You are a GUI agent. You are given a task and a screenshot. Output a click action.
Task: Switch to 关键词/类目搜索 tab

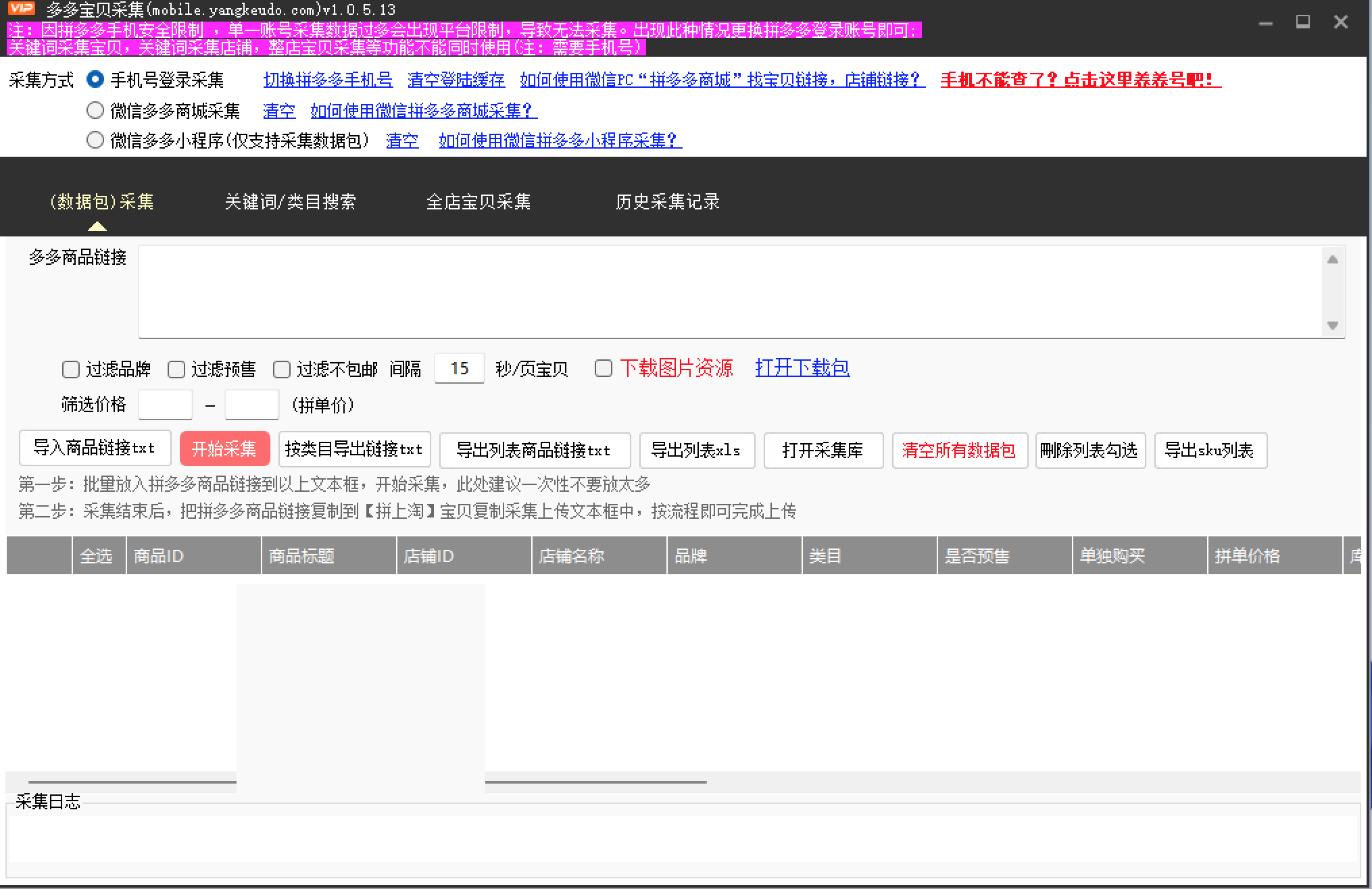click(290, 201)
